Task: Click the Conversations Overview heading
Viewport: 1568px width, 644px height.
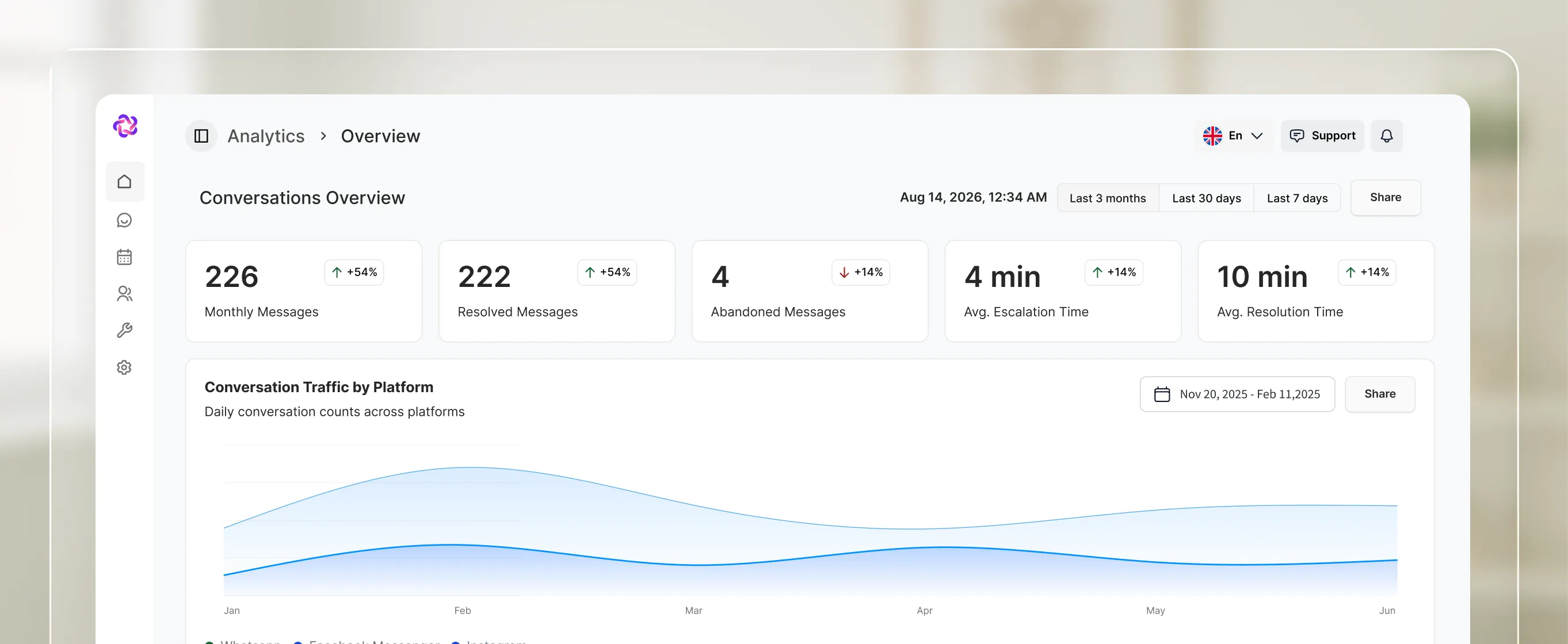Action: pos(302,198)
